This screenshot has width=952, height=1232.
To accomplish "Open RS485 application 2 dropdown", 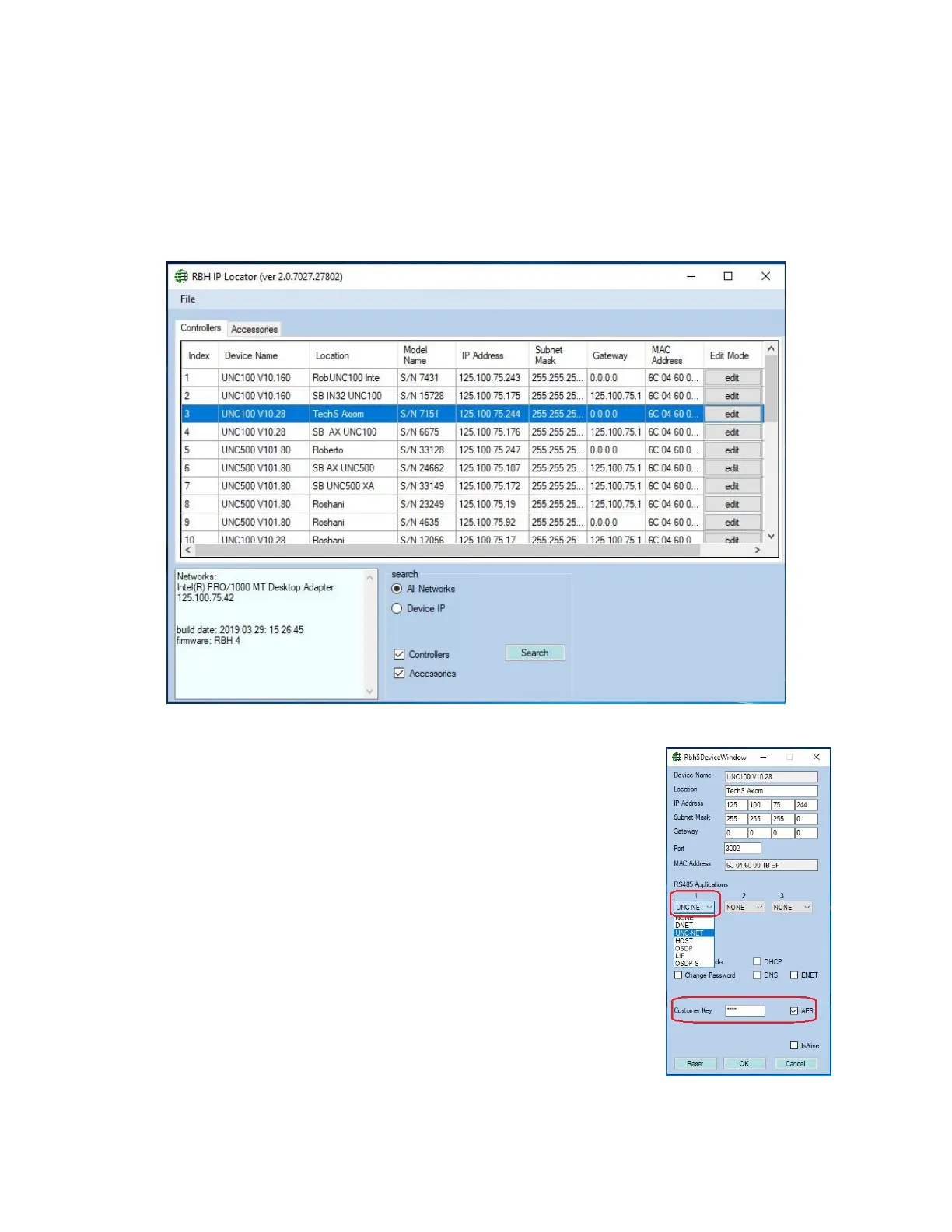I will coord(744,907).
